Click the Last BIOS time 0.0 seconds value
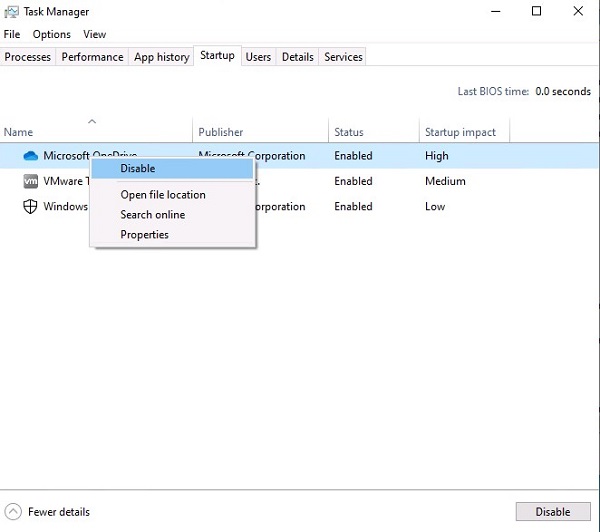 point(562,91)
